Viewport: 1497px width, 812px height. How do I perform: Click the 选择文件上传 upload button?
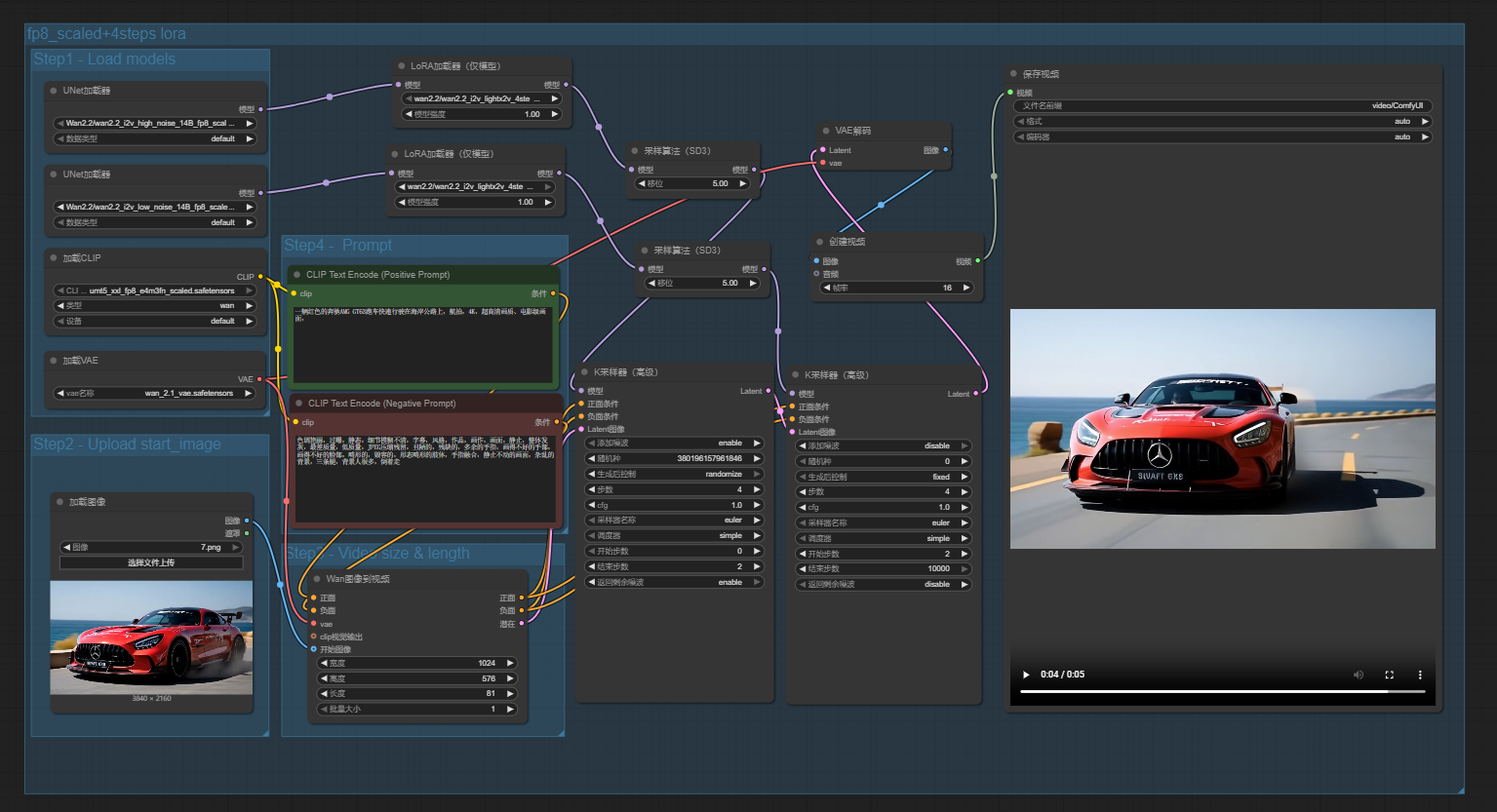pyautogui.click(x=151, y=563)
